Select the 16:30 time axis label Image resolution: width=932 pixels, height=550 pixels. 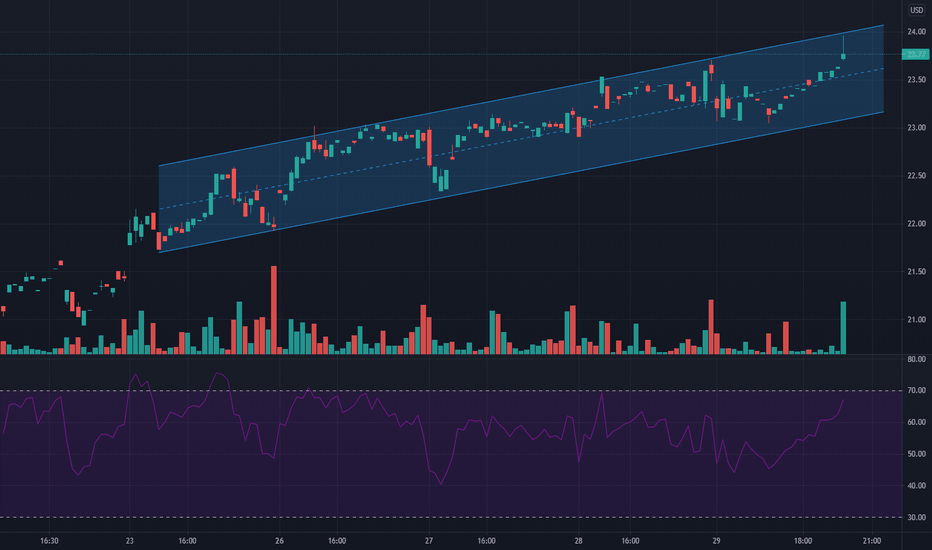click(x=49, y=540)
